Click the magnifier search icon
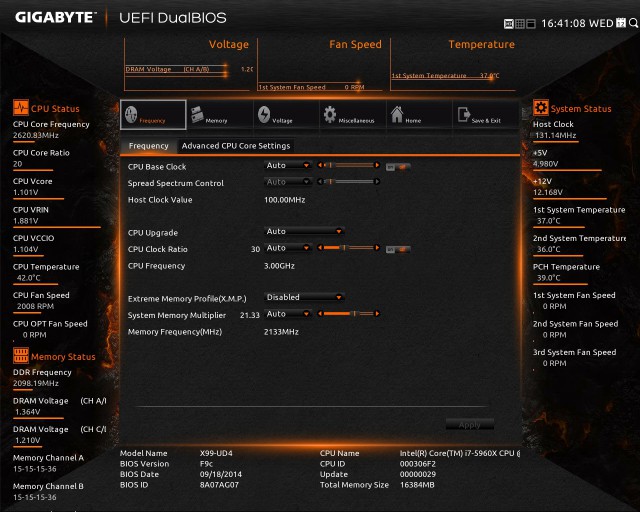The height and width of the screenshot is (512, 640). (633, 23)
